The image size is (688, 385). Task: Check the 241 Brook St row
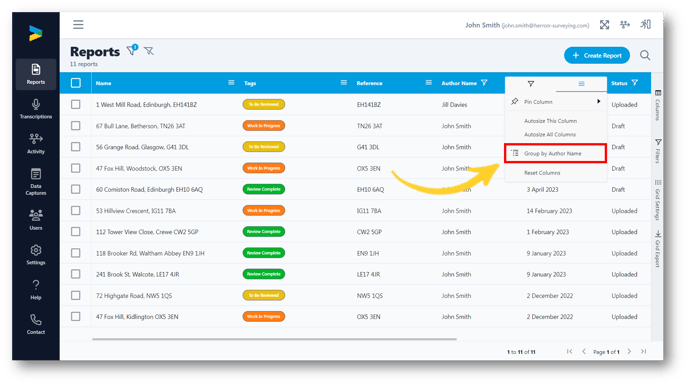point(75,274)
